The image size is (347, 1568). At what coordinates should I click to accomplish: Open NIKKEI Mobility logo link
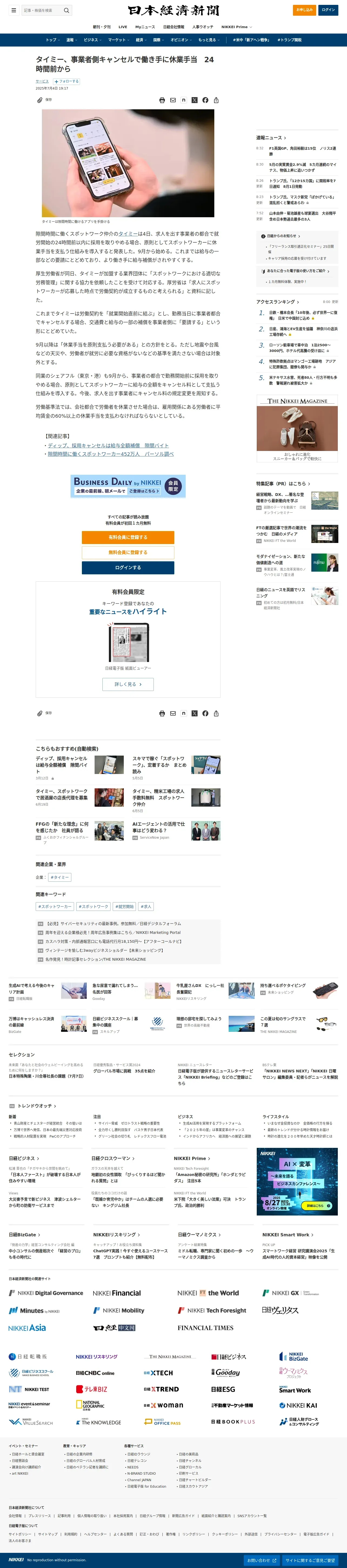tap(118, 1310)
